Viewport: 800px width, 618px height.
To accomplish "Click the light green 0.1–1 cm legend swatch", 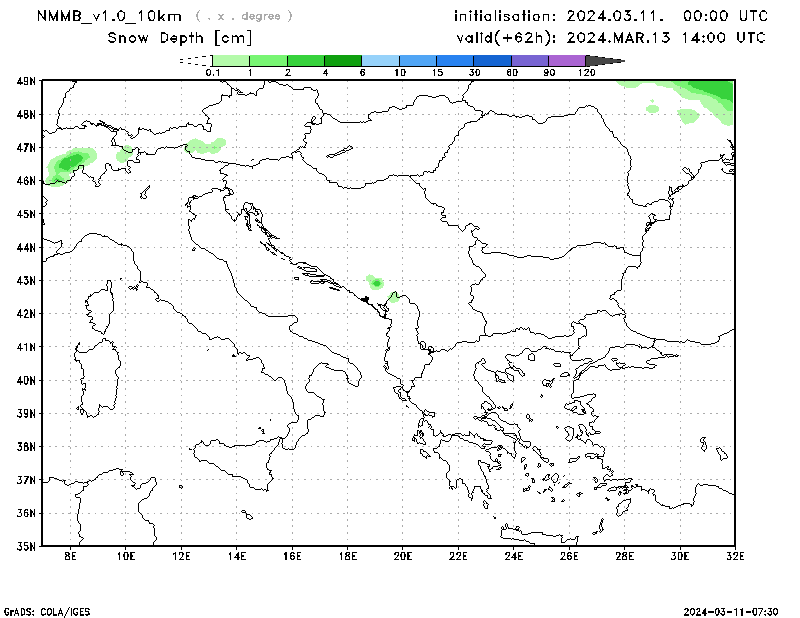I will 231,60.
